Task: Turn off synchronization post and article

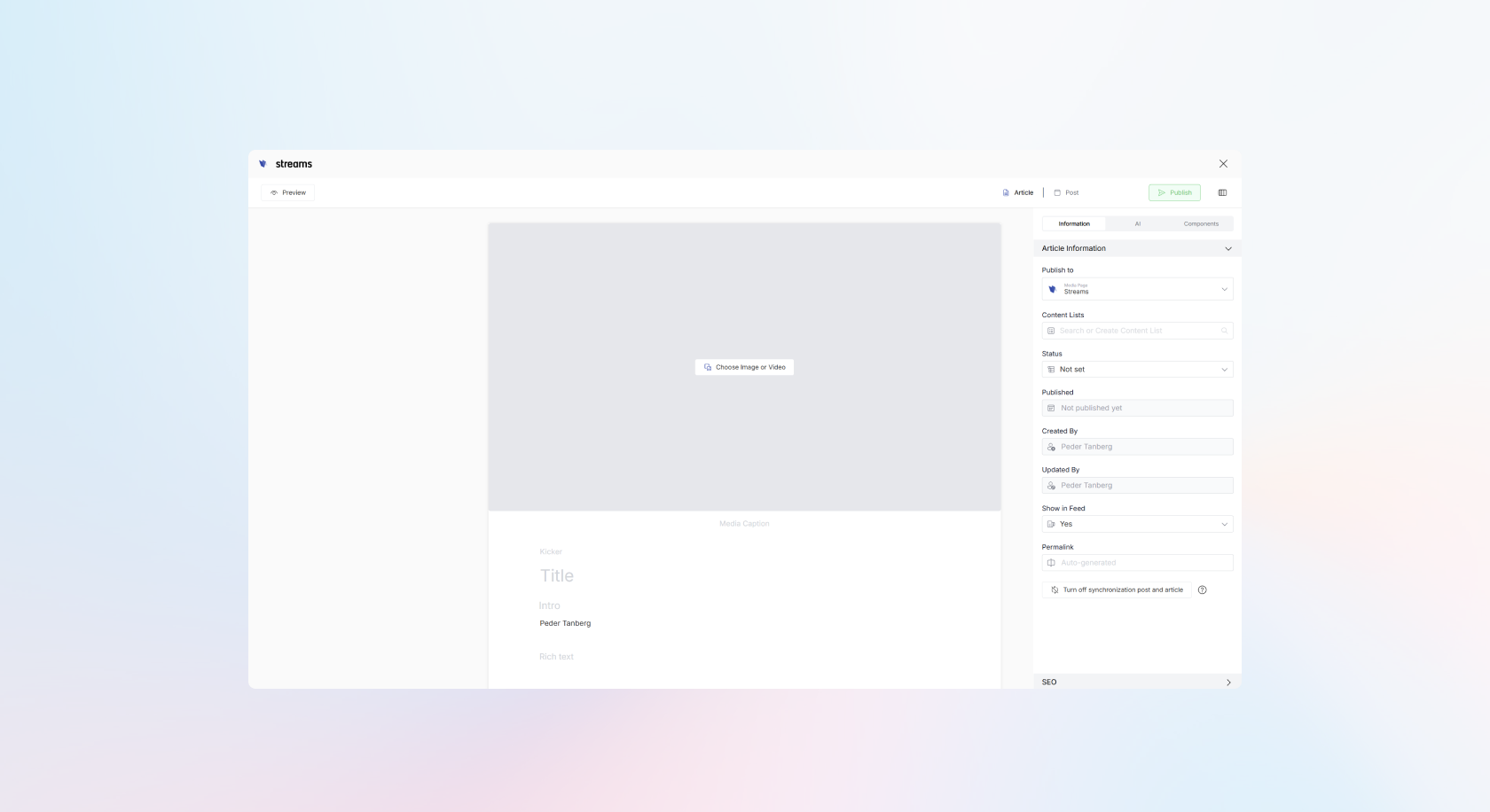Action: click(x=1116, y=589)
